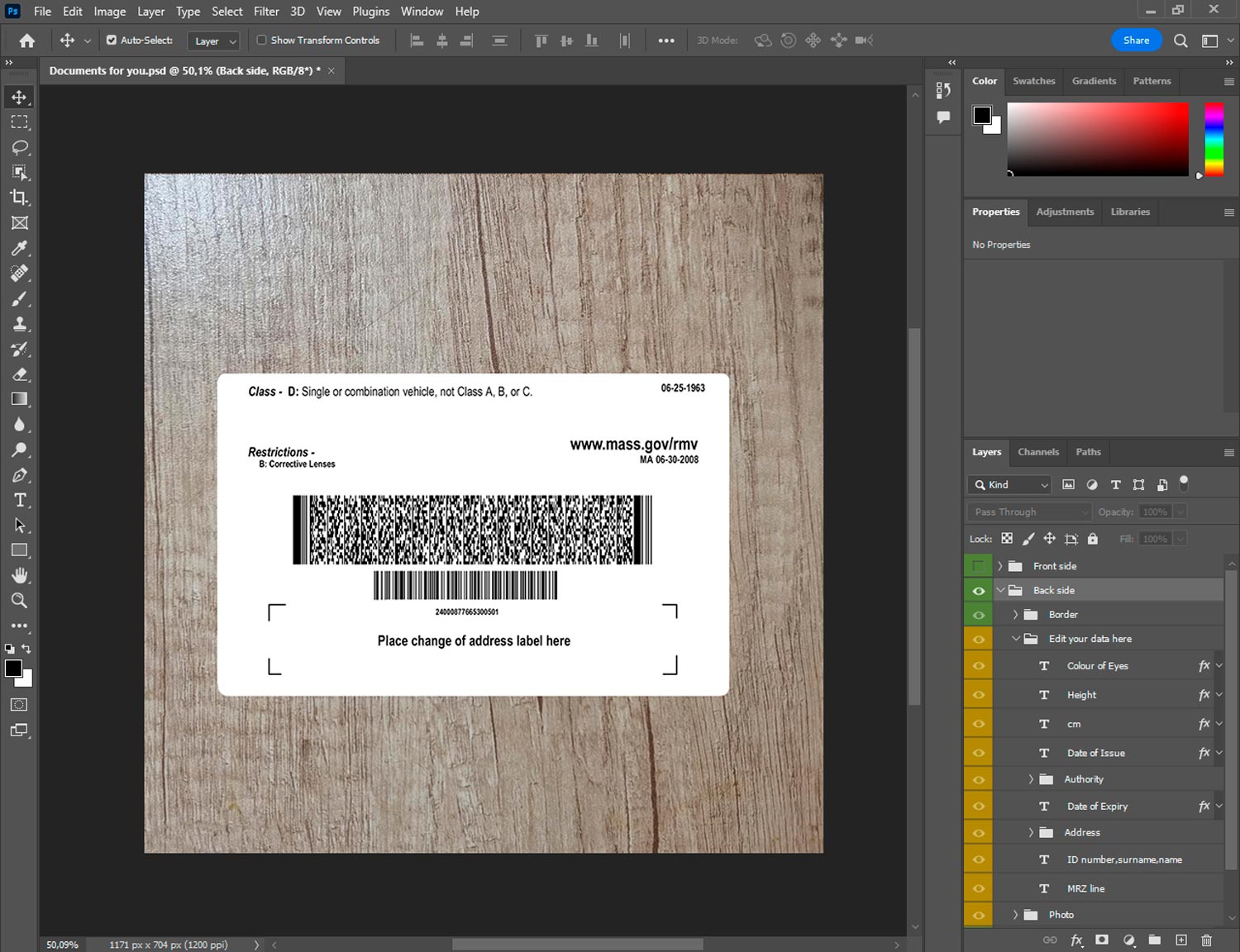Show the Front side layer group

tap(979, 566)
